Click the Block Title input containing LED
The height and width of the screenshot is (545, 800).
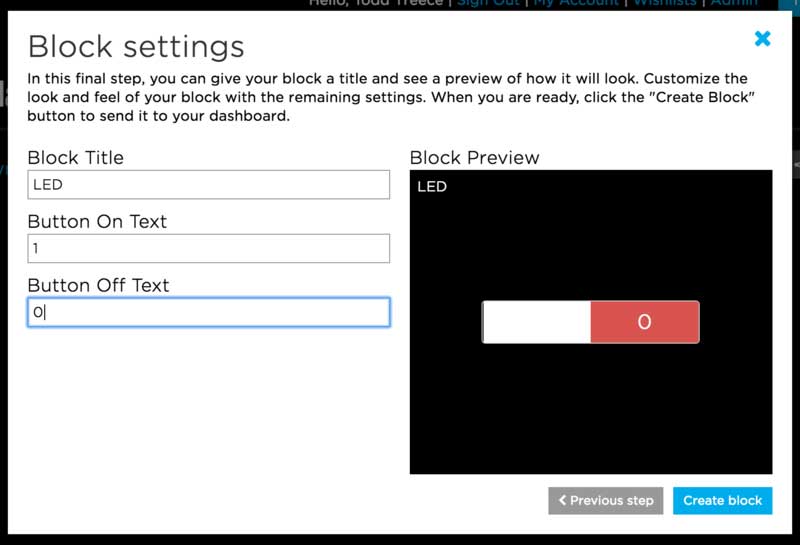coord(208,185)
